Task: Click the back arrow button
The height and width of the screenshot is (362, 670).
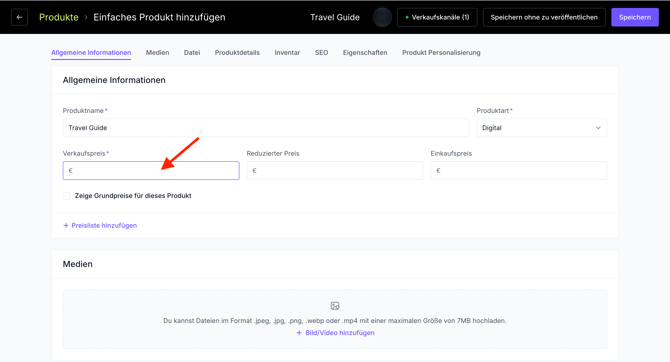Action: coord(19,18)
